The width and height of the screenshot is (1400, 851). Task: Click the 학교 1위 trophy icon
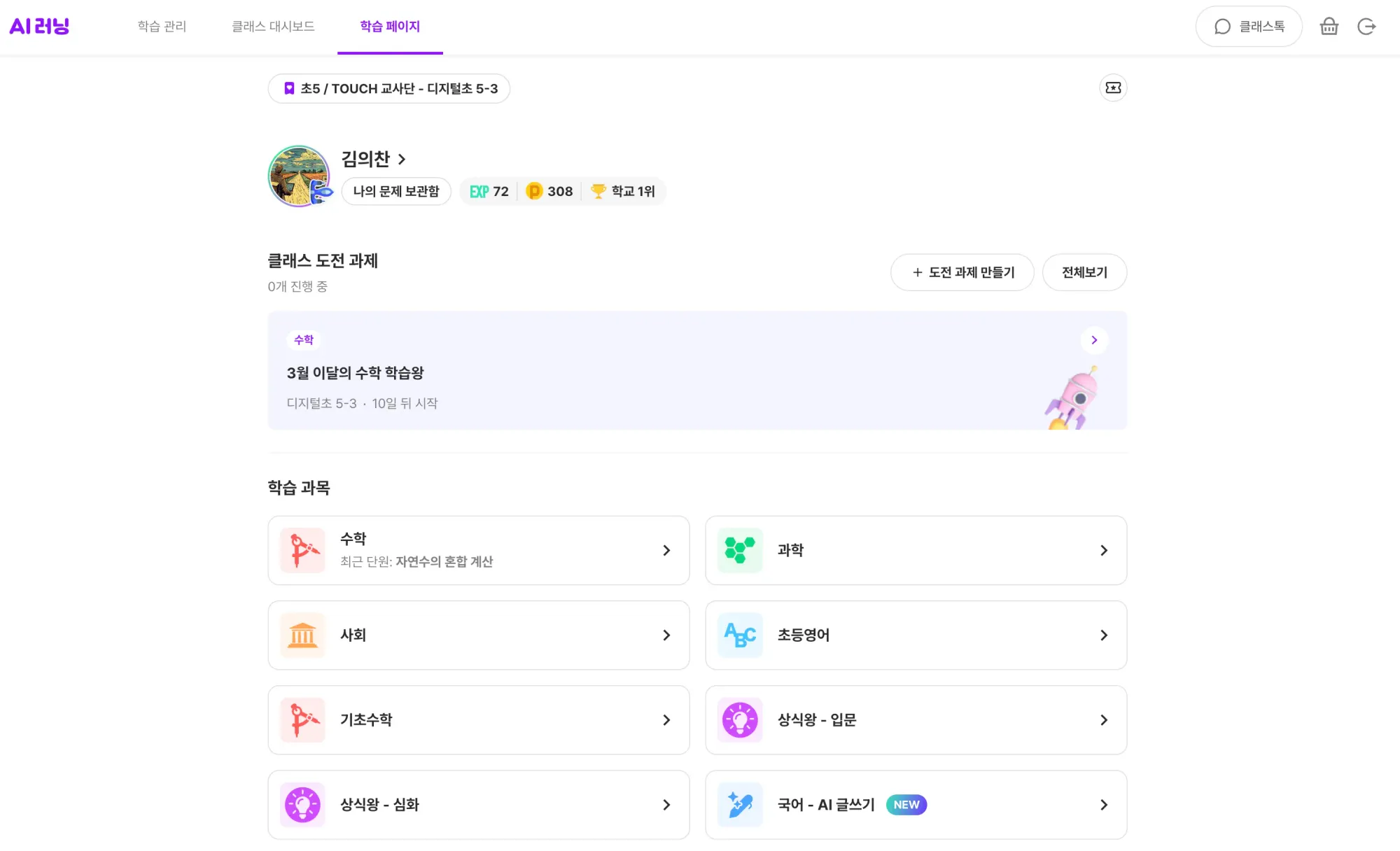click(x=598, y=191)
